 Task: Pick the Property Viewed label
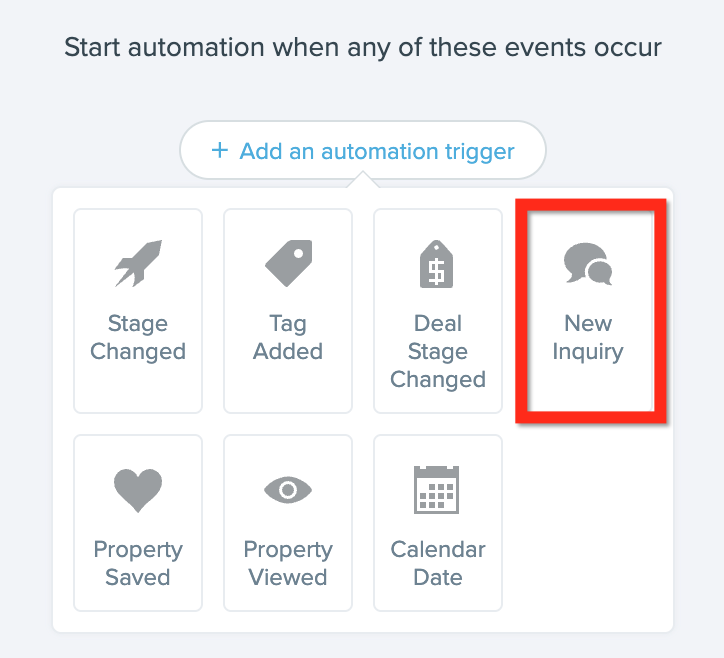click(x=288, y=564)
